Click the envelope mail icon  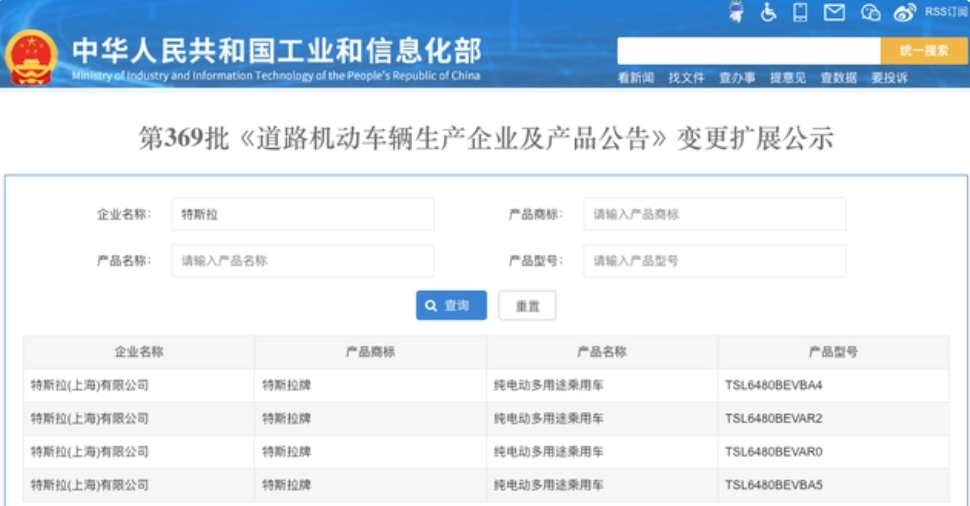click(834, 12)
